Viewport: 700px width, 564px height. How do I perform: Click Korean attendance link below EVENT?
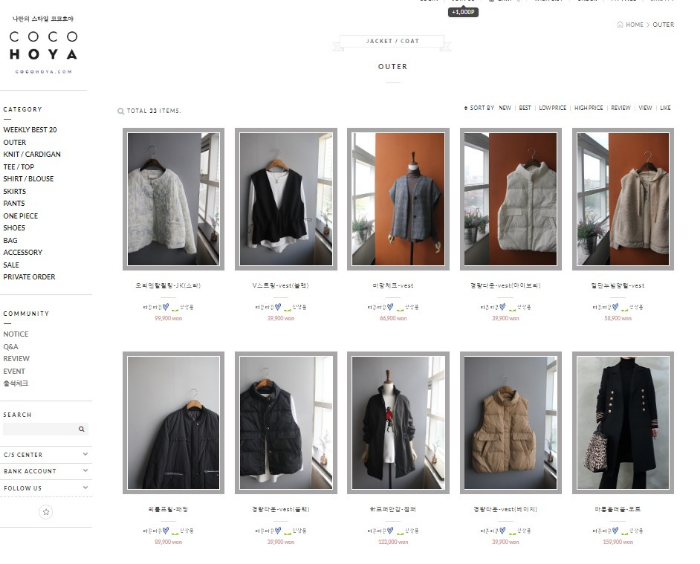coord(16,383)
